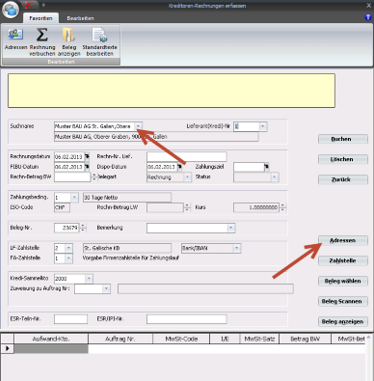Click the Beleg wählen button
The width and height of the screenshot is (374, 381).
[x=343, y=281]
